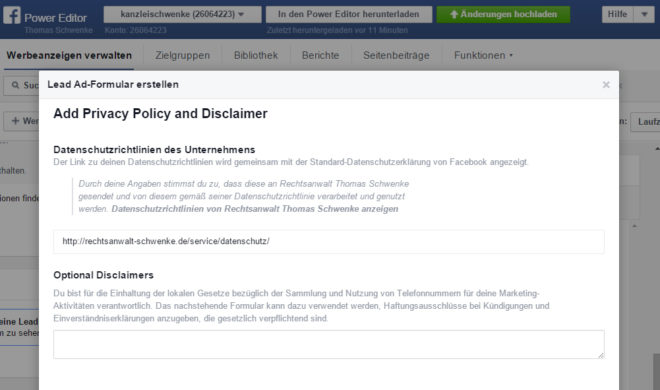The width and height of the screenshot is (660, 390).
Task: Click the Power Editor title text
Action: [x=56, y=18]
